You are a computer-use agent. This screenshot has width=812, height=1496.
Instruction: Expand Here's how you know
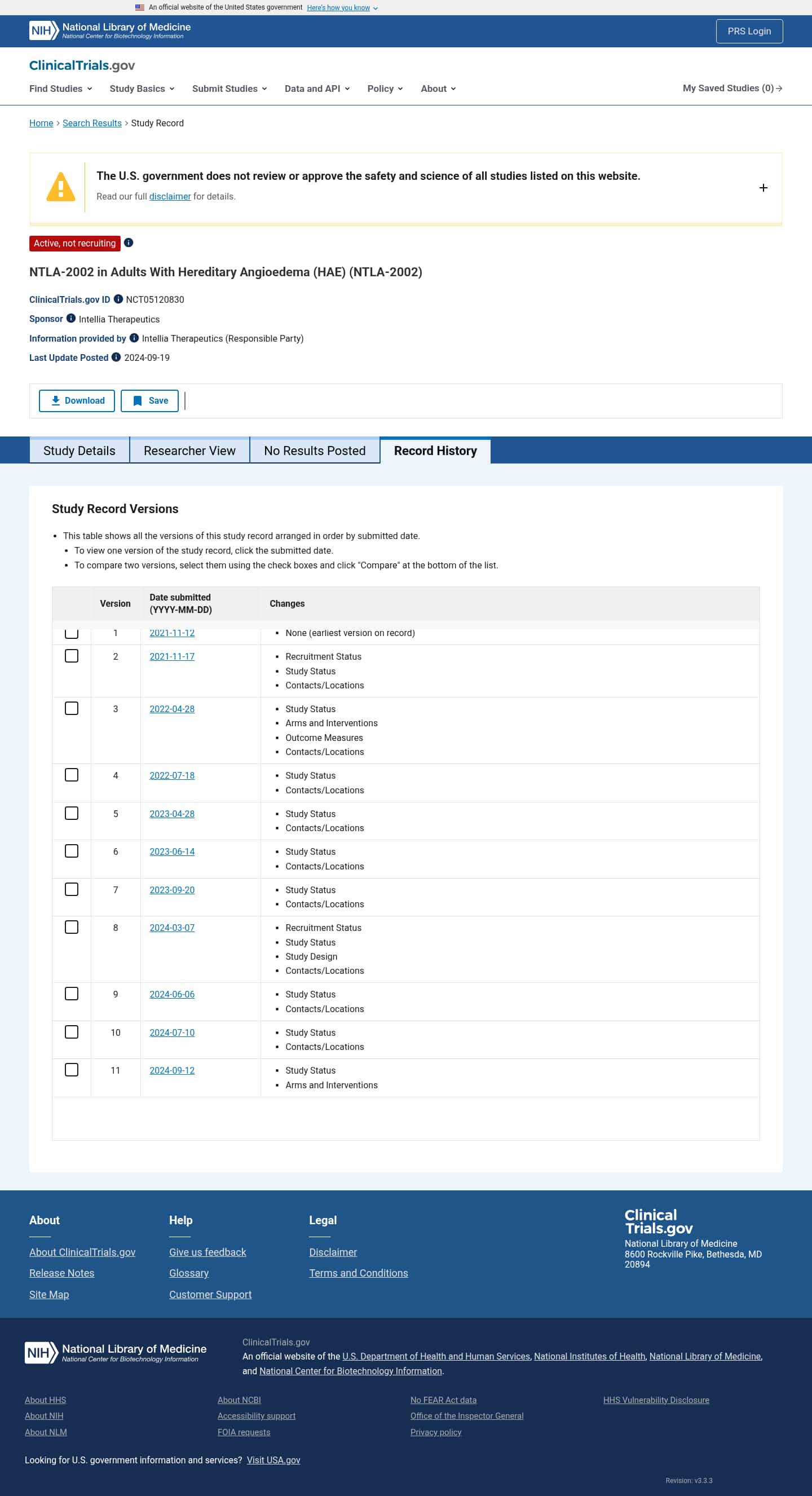(x=342, y=7)
